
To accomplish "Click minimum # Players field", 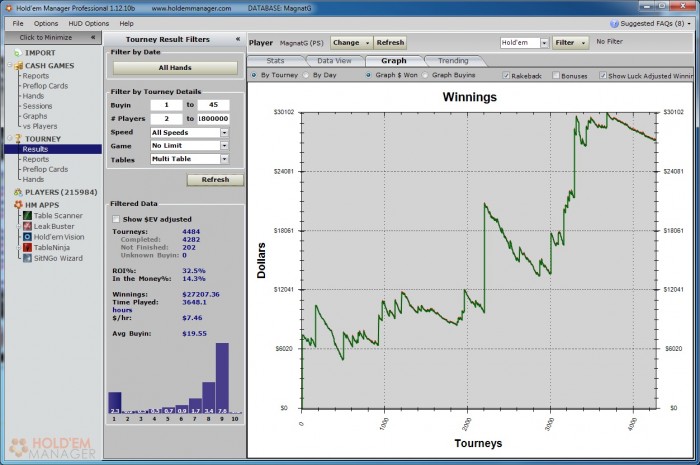I will pos(167,119).
